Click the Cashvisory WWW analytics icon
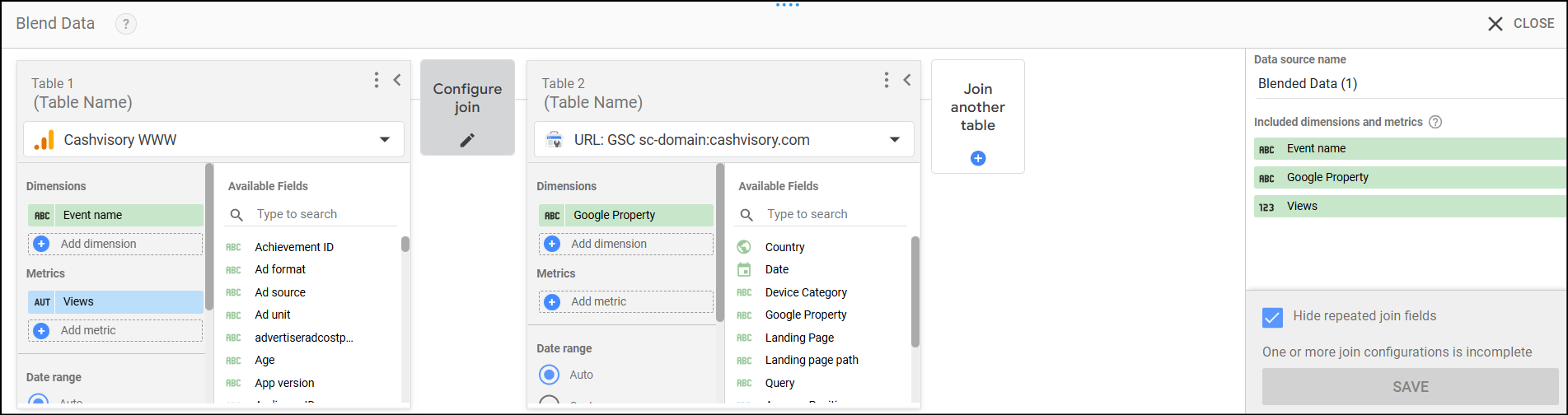 (x=44, y=140)
